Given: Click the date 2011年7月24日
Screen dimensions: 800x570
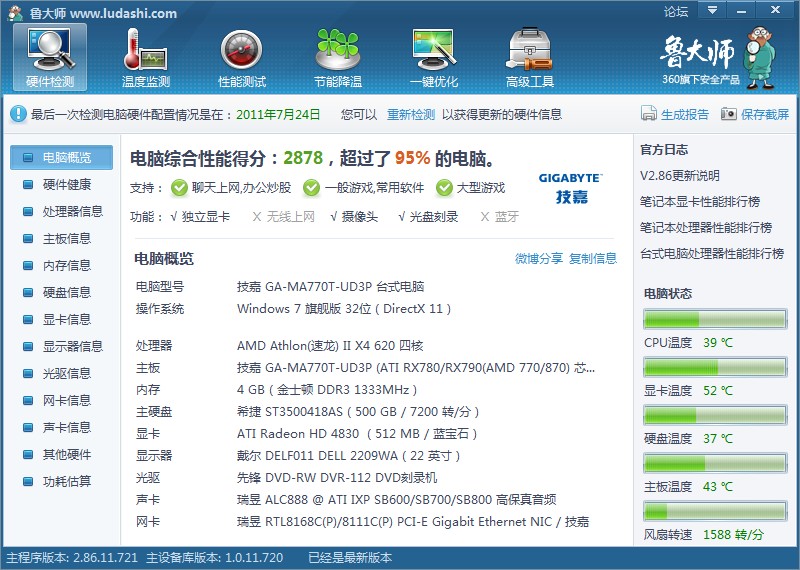Looking at the screenshot, I should click(x=278, y=114).
